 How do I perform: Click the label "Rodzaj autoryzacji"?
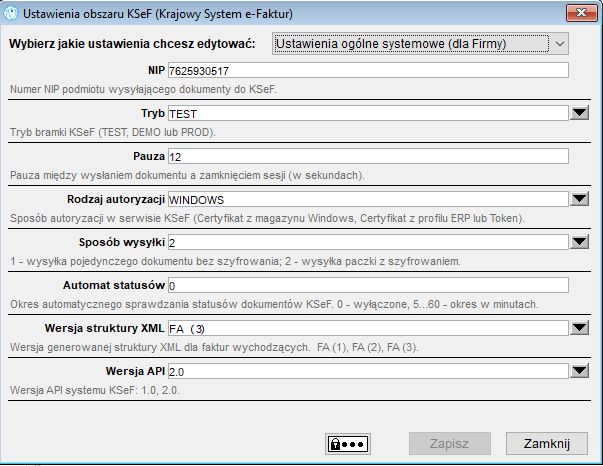[x=116, y=200]
